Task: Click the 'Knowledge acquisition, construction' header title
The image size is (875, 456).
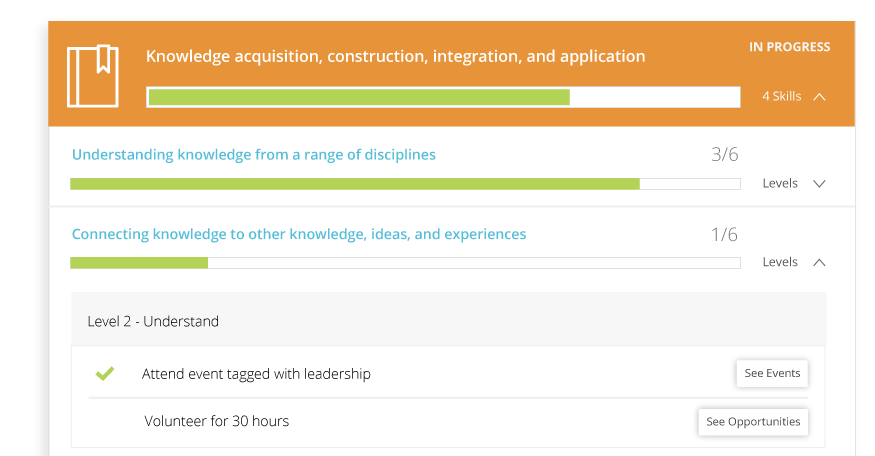Action: point(395,56)
